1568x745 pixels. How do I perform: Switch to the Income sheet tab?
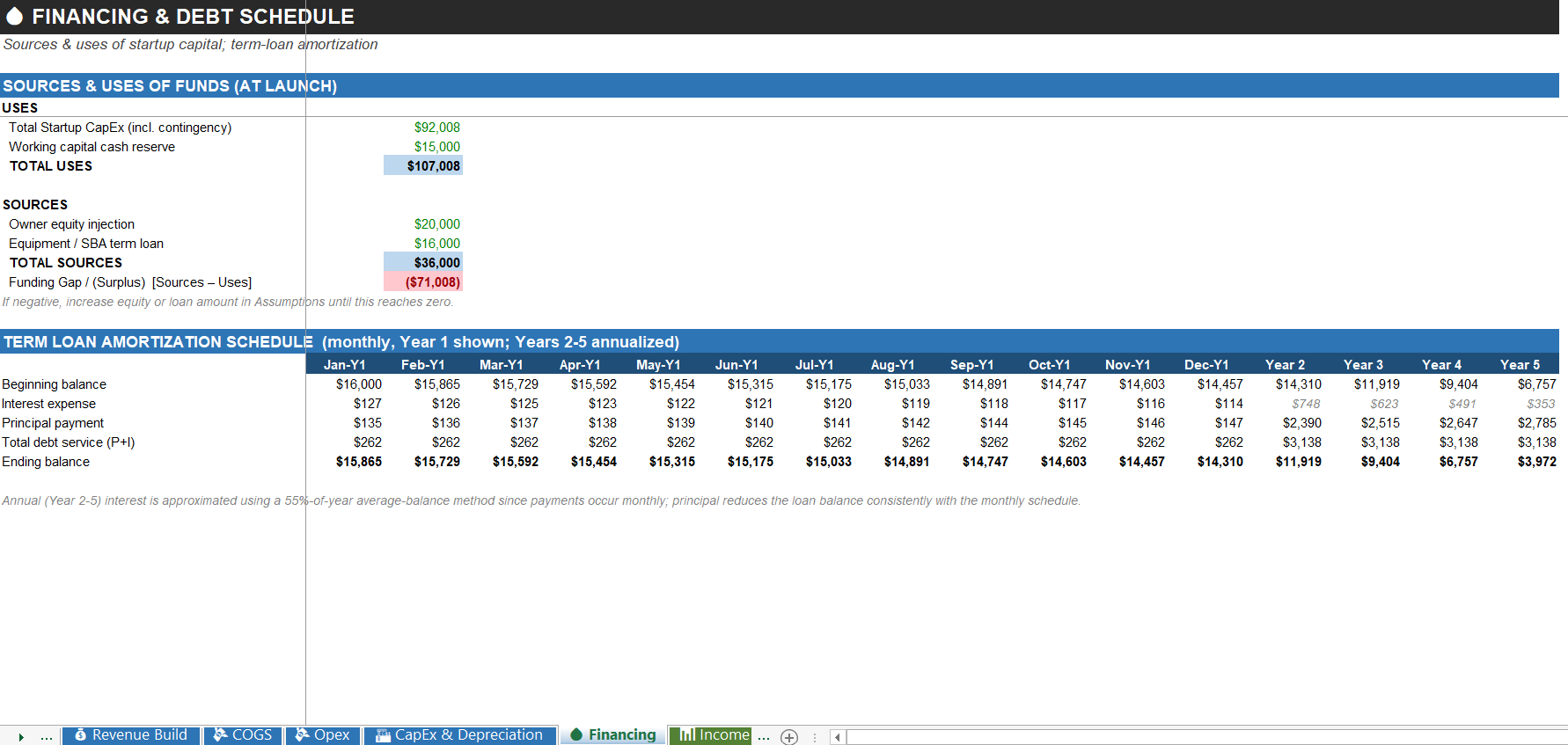click(710, 735)
